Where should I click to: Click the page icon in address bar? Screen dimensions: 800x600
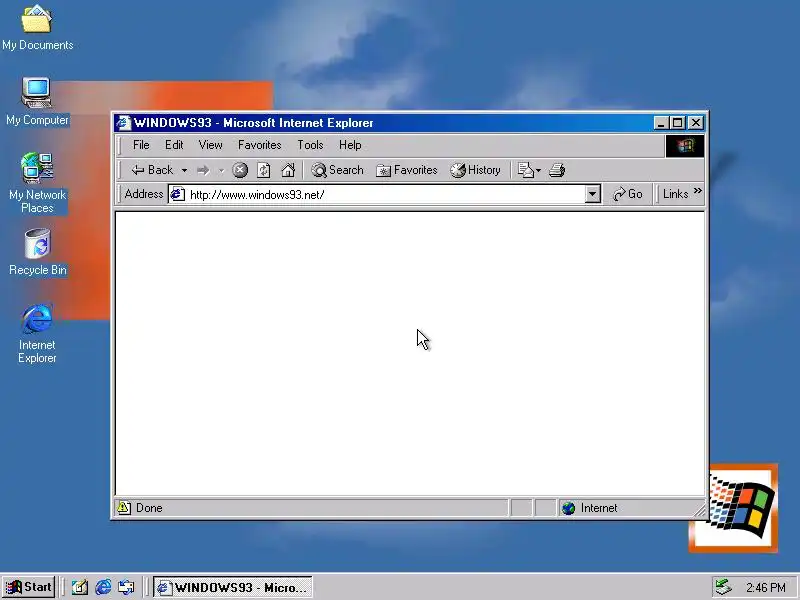[x=177, y=194]
